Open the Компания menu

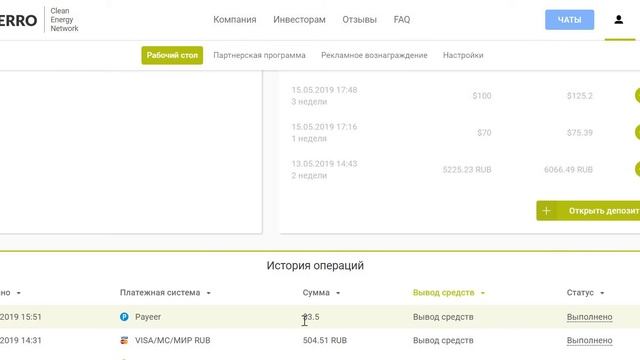tap(235, 20)
